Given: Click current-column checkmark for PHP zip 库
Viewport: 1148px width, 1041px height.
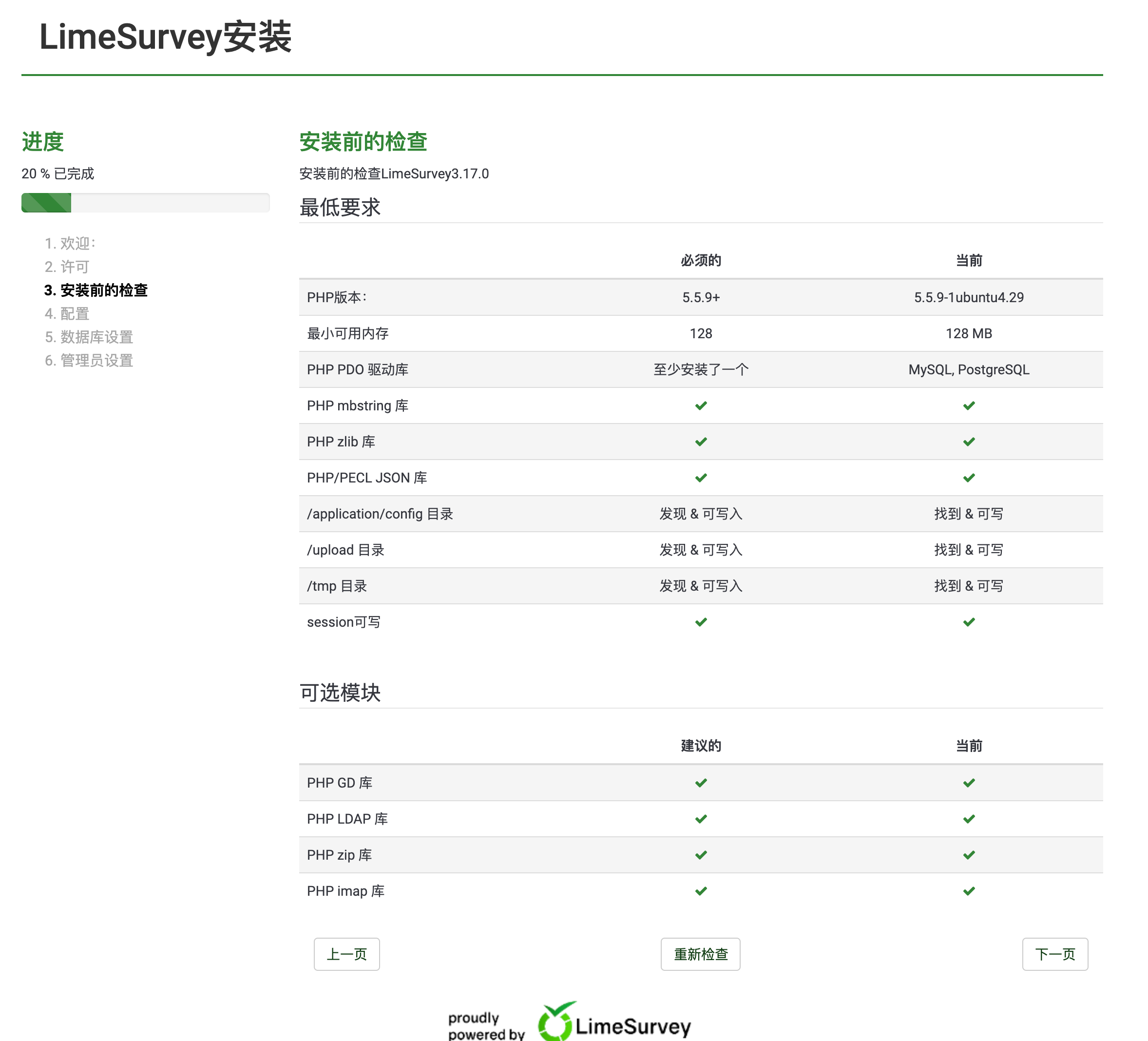Looking at the screenshot, I should (x=969, y=855).
